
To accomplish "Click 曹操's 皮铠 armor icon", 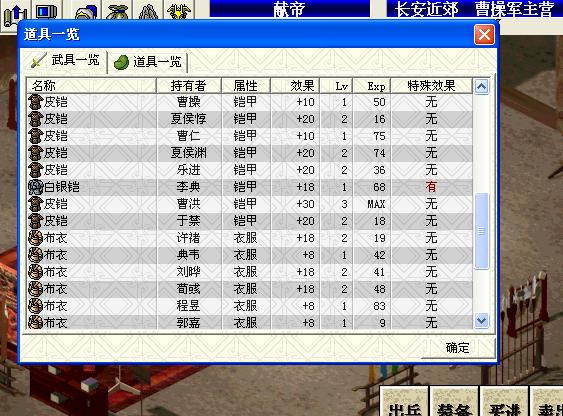I will tap(36, 102).
